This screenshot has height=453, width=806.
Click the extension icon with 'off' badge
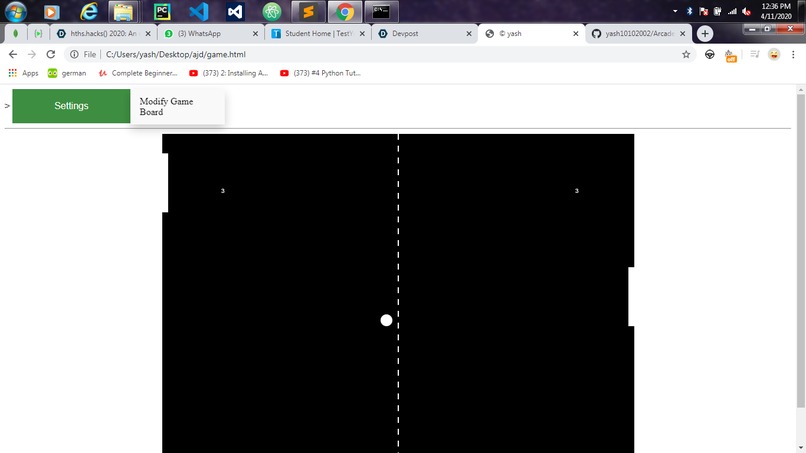[x=730, y=55]
